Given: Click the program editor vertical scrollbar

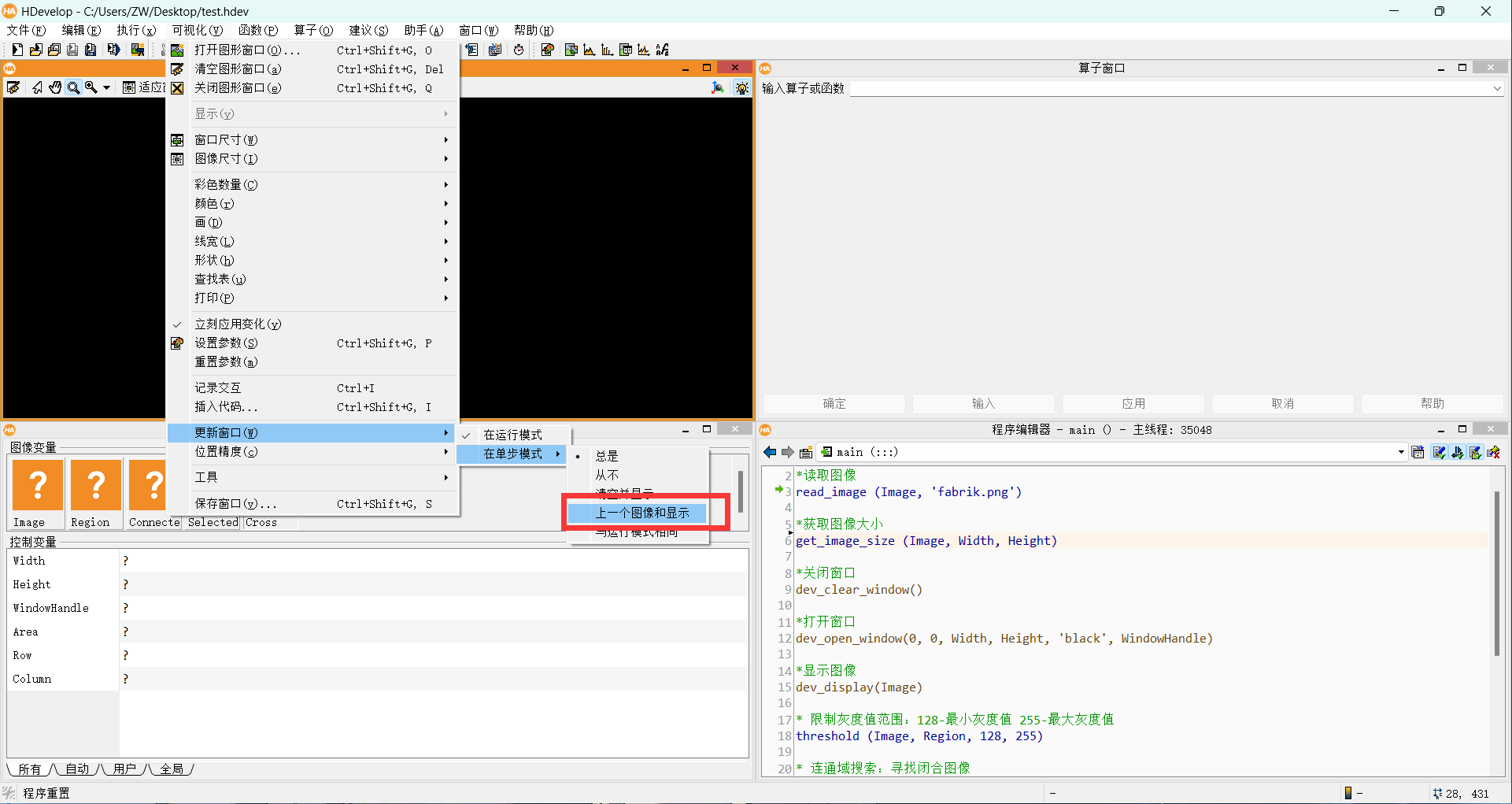Looking at the screenshot, I should [x=1496, y=573].
